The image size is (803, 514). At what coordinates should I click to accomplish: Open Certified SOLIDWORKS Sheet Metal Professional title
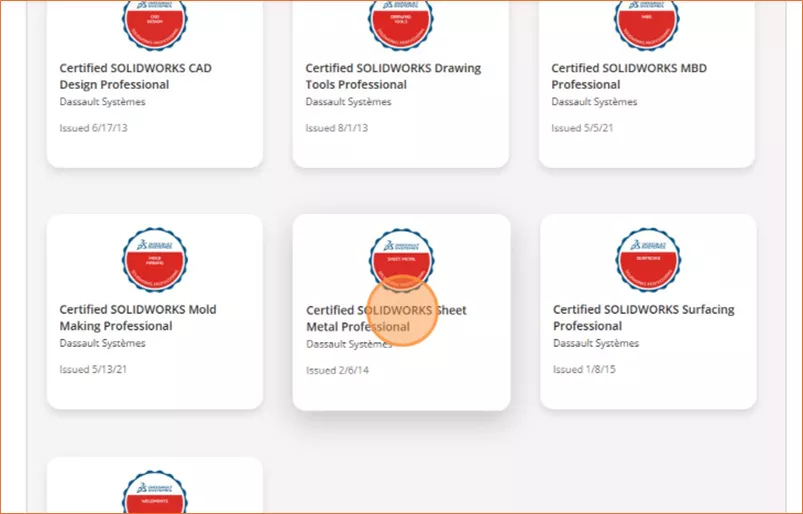(386, 318)
